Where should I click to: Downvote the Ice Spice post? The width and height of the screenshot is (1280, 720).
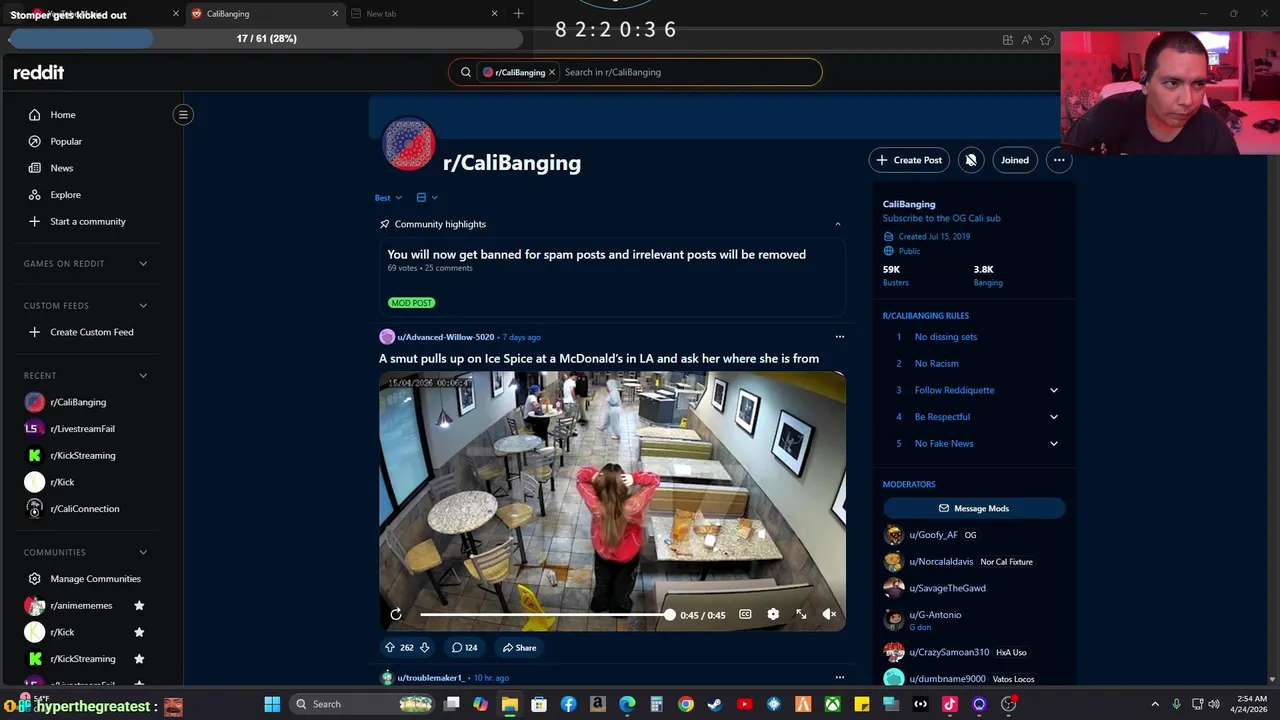(424, 648)
